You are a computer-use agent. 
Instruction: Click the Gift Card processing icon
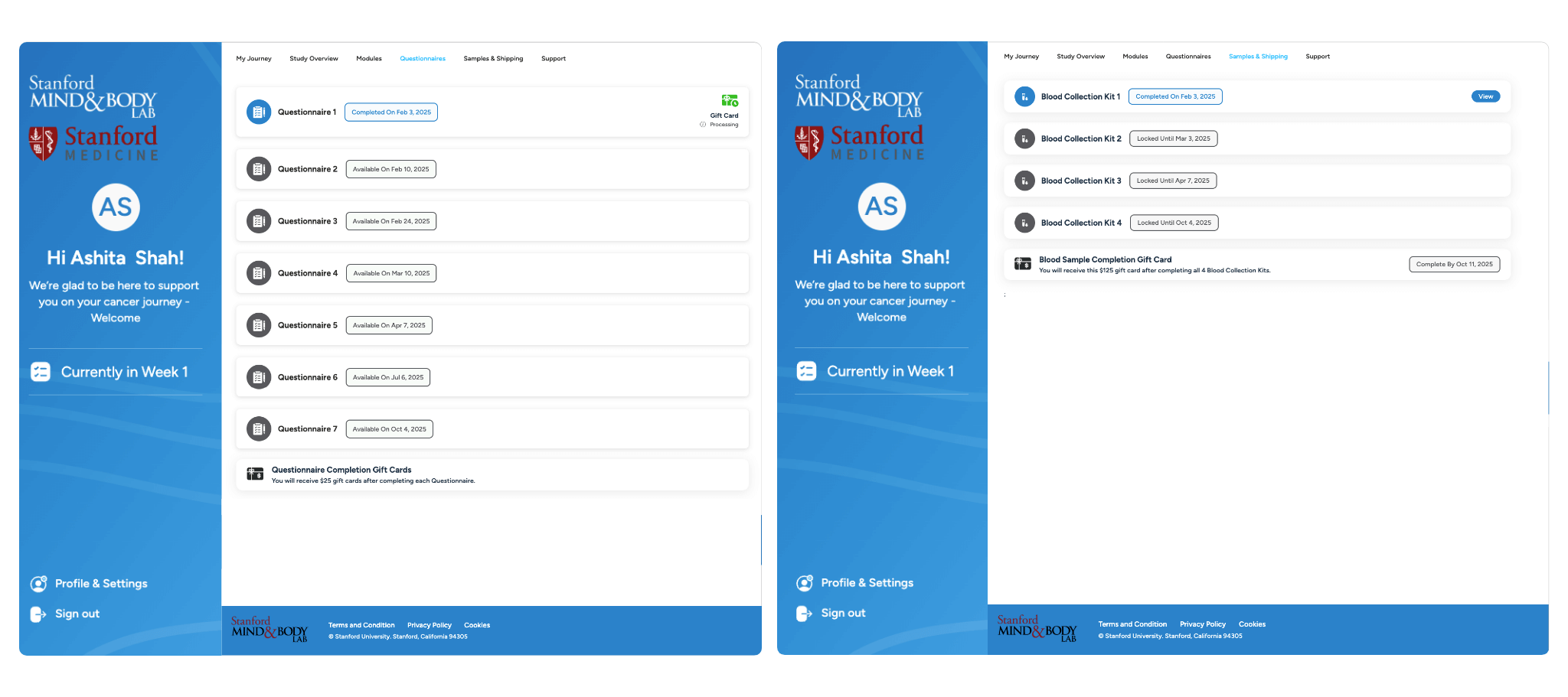[x=730, y=99]
